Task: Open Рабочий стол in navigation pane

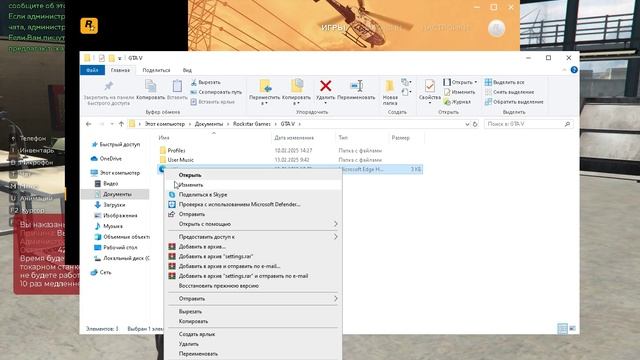Action: coord(116,247)
